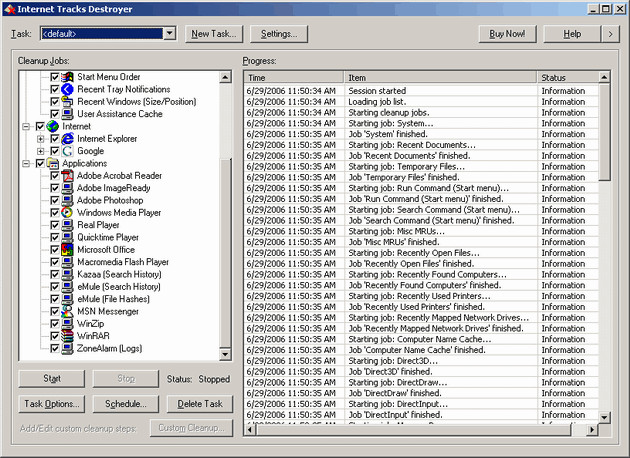The height and width of the screenshot is (458, 630).
Task: Click the eMule (File Hashes) icon
Action: pyautogui.click(x=67, y=299)
